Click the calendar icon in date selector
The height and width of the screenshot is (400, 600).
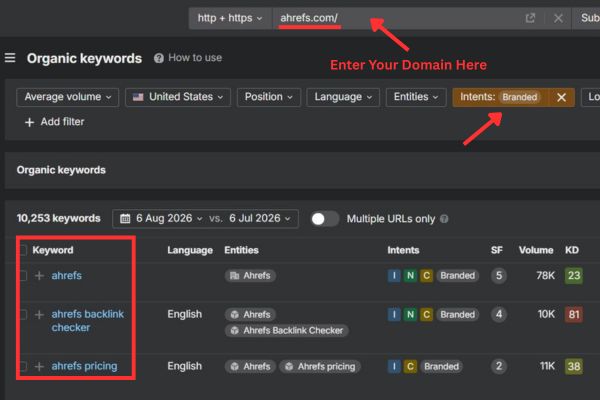click(x=125, y=219)
